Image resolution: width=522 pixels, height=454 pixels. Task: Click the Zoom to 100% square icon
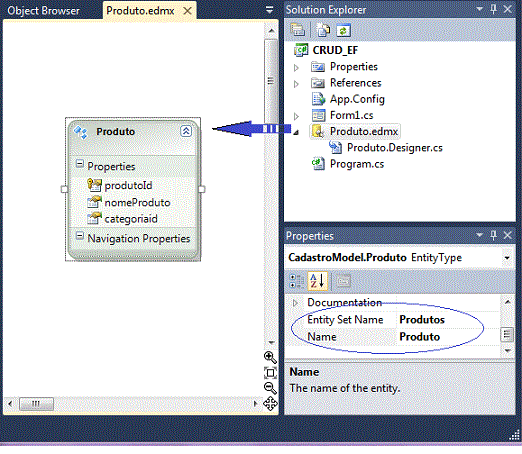coord(270,373)
